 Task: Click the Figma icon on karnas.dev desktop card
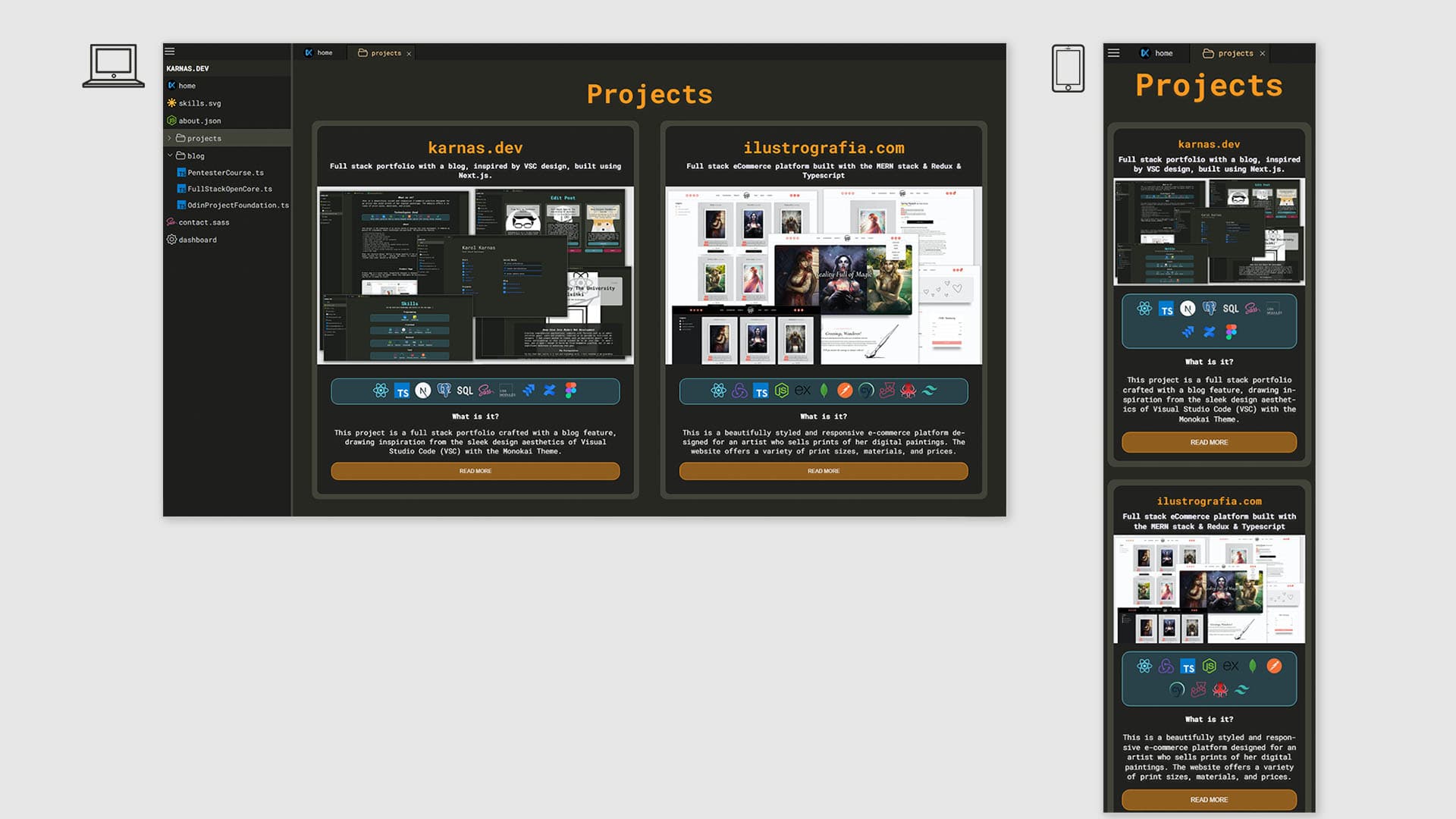[571, 390]
